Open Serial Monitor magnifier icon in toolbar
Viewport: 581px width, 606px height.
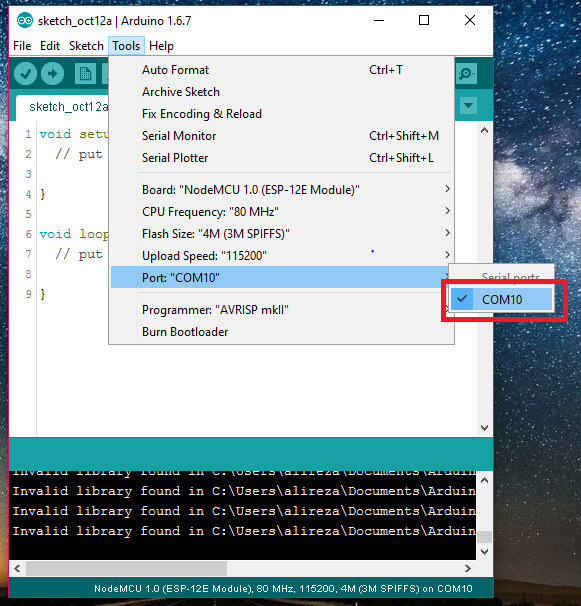466,73
